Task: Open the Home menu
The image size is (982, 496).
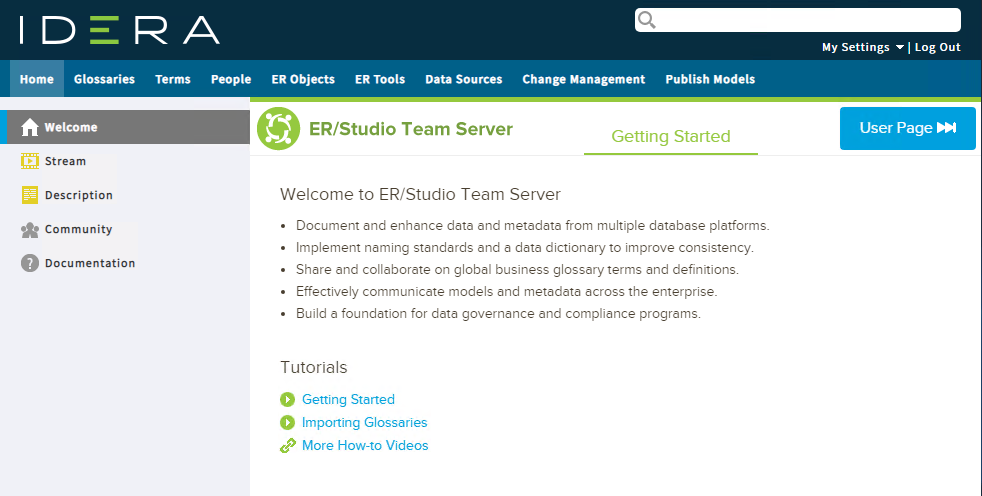Action: tap(36, 79)
